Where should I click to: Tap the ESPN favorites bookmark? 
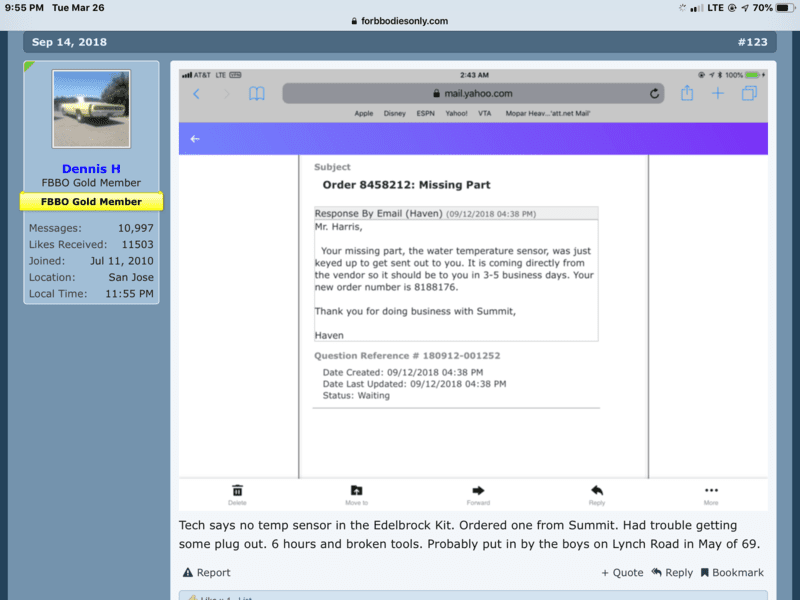click(426, 113)
